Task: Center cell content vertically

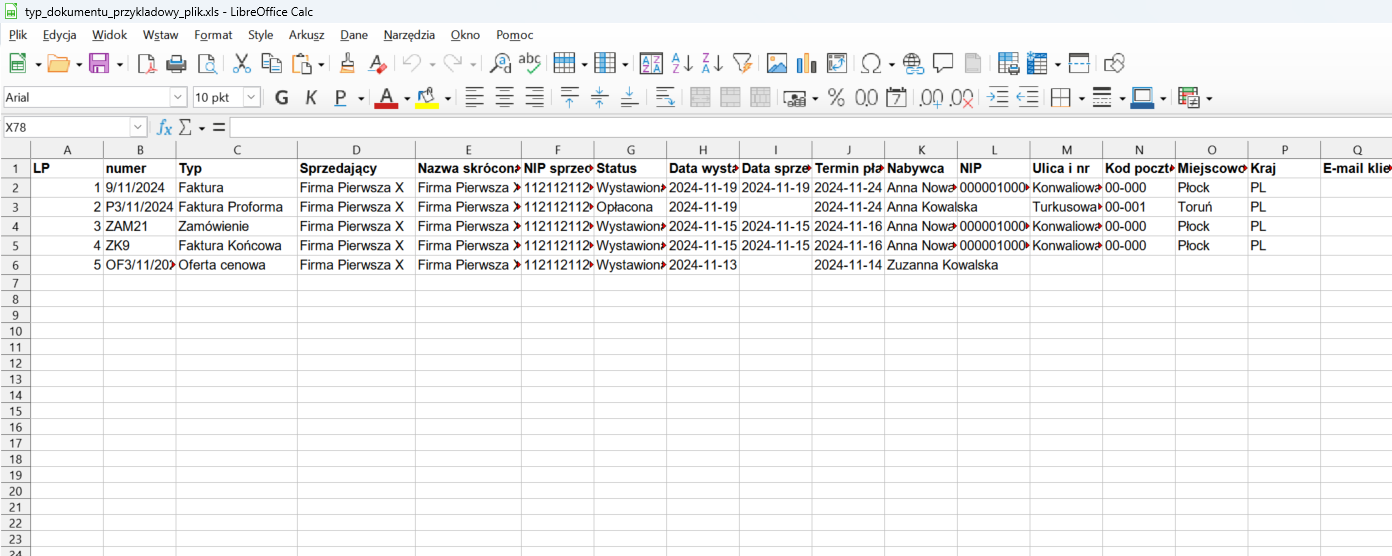Action: (x=599, y=98)
